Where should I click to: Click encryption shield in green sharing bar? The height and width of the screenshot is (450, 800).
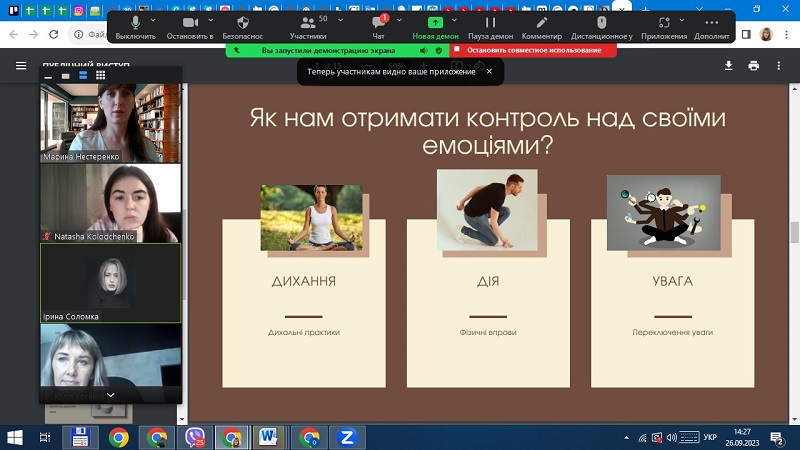pyautogui.click(x=439, y=51)
